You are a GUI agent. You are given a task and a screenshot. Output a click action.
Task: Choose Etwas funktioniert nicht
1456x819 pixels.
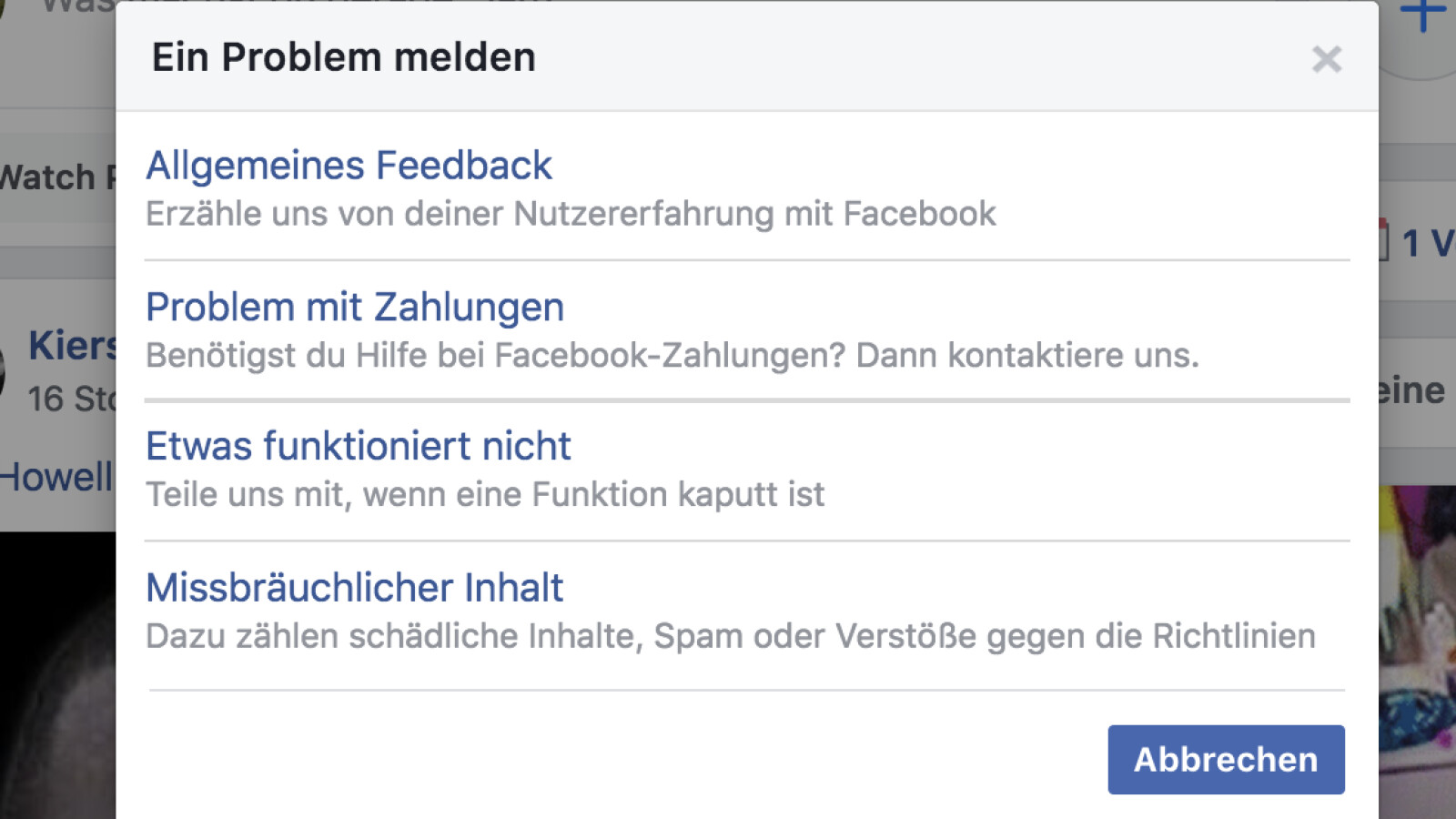click(359, 447)
